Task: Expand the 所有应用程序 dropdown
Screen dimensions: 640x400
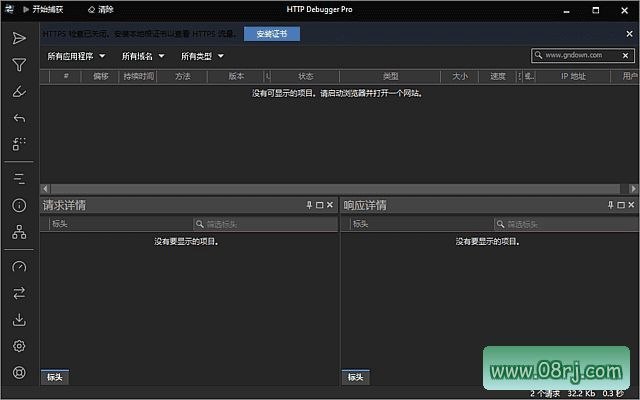Action: 76,56
